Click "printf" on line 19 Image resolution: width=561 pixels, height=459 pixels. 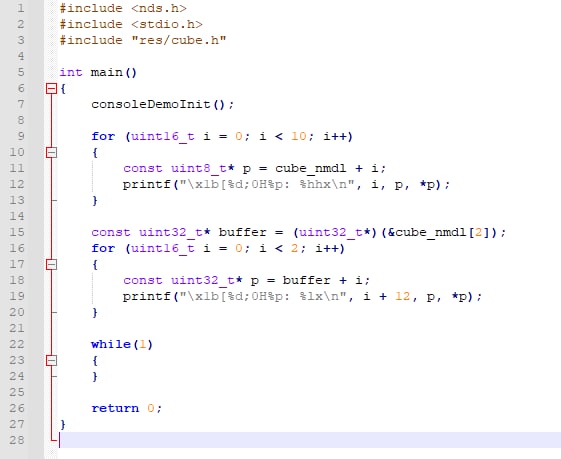(147, 297)
